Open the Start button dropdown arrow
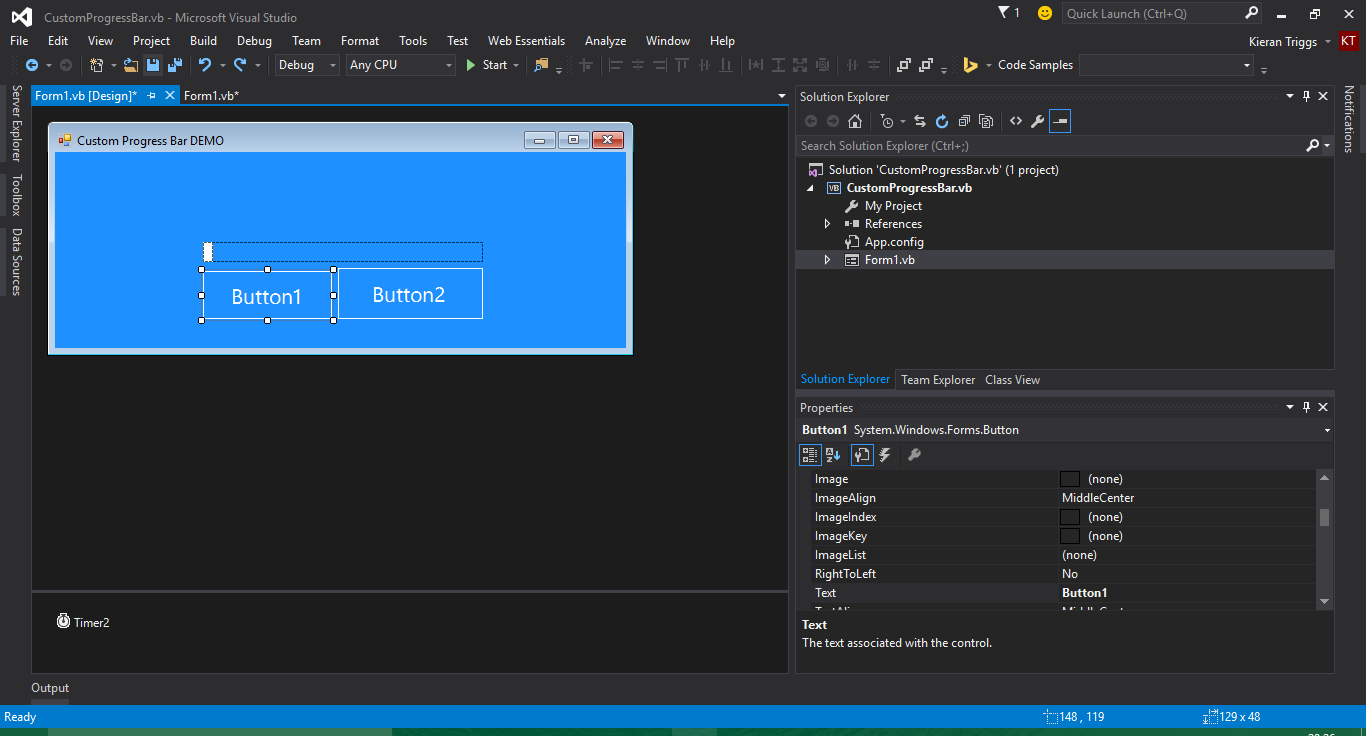 516,65
